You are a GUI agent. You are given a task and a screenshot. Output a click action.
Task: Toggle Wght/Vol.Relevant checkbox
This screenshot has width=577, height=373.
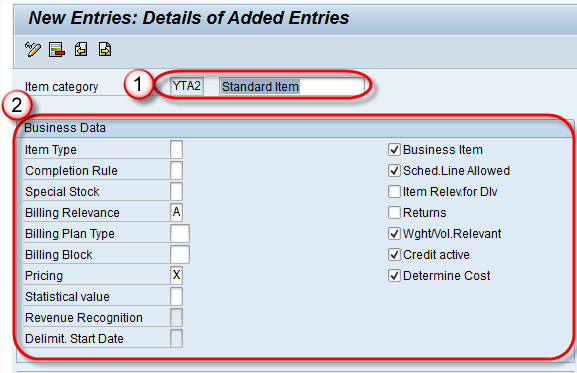click(394, 234)
